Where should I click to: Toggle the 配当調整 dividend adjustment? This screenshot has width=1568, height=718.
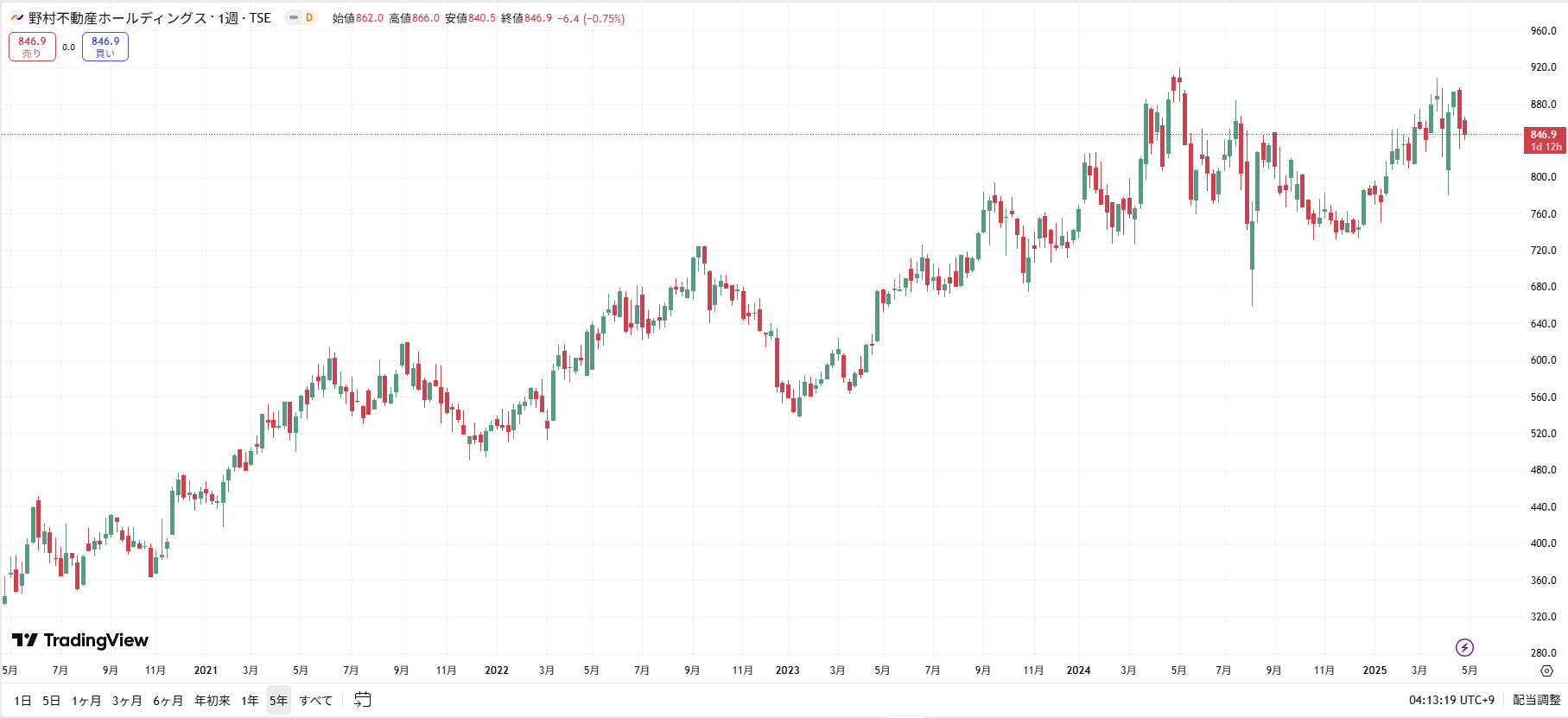pyautogui.click(x=1537, y=700)
